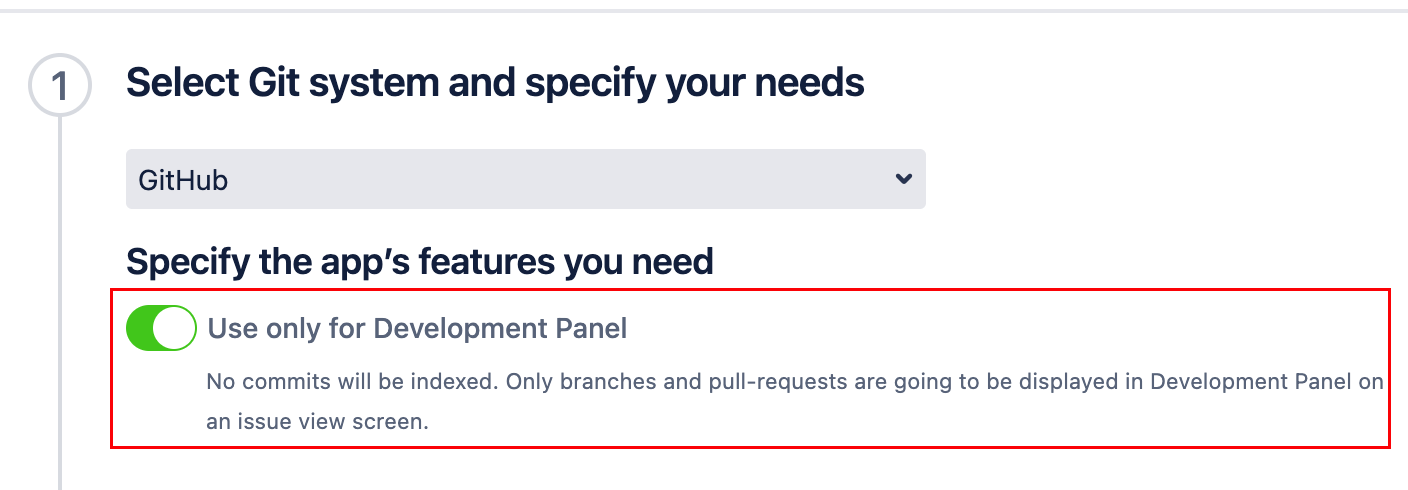Viewport: 1408px width, 490px height.
Task: Click the number 1 inside step circle
Action: coord(60,87)
